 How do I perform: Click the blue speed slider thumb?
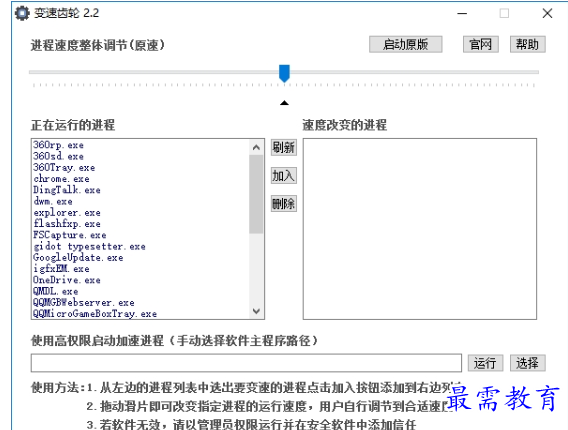(x=284, y=74)
